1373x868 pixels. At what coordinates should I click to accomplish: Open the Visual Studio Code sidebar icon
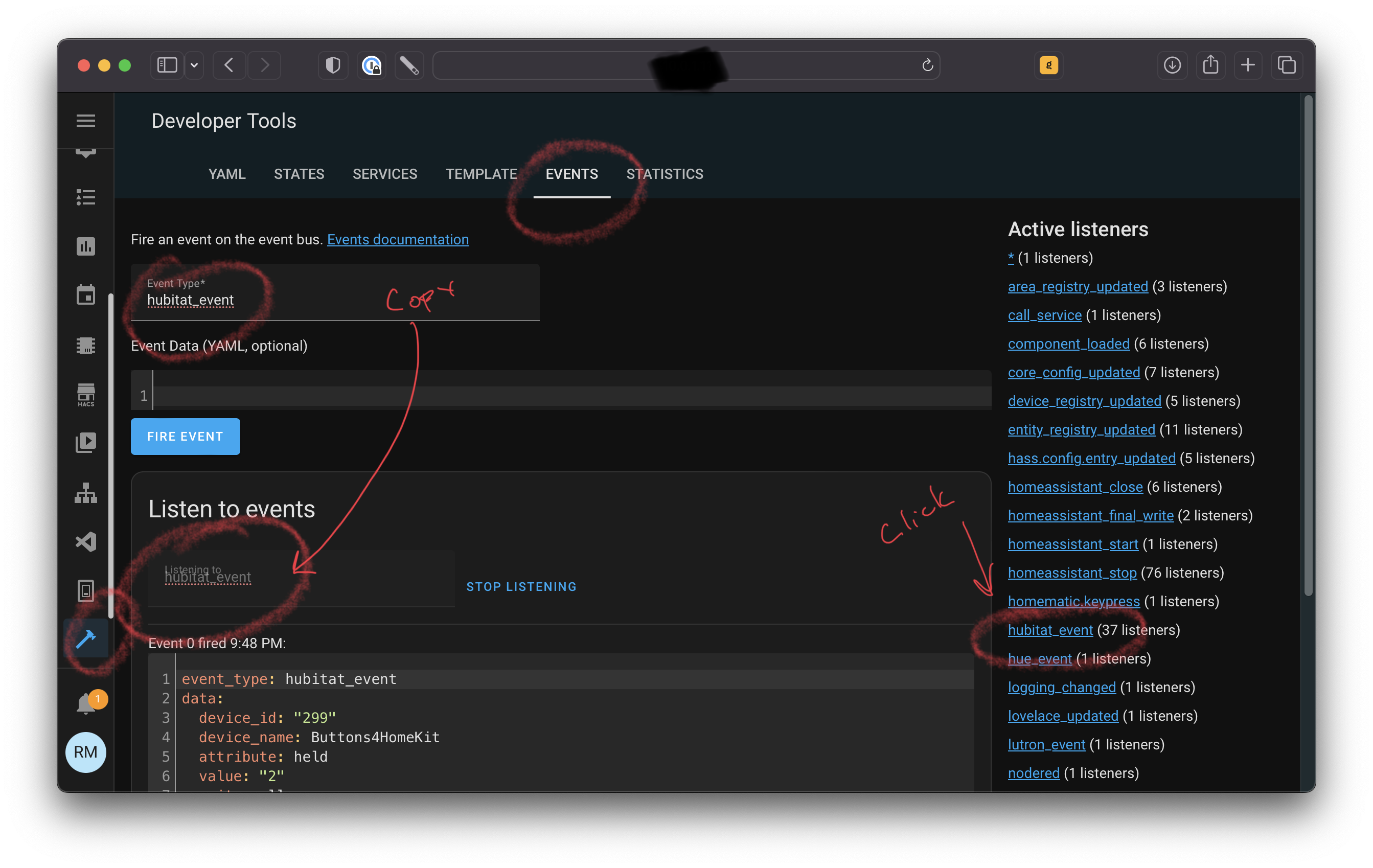[85, 542]
